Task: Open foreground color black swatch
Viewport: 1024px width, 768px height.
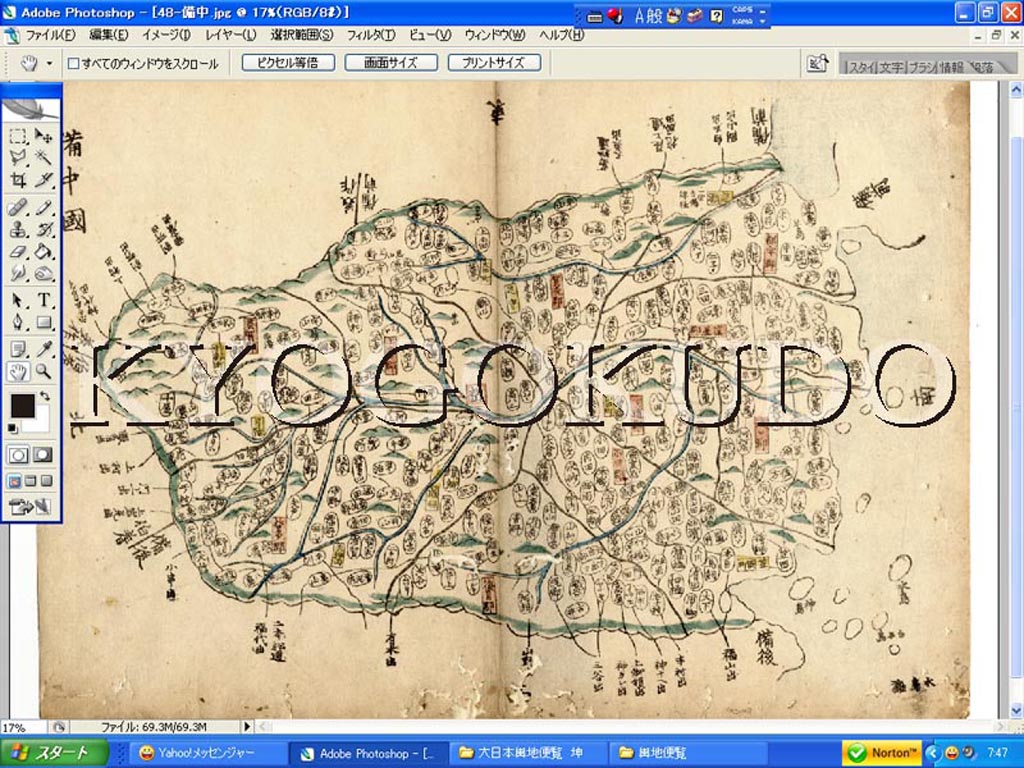Action: [x=22, y=405]
